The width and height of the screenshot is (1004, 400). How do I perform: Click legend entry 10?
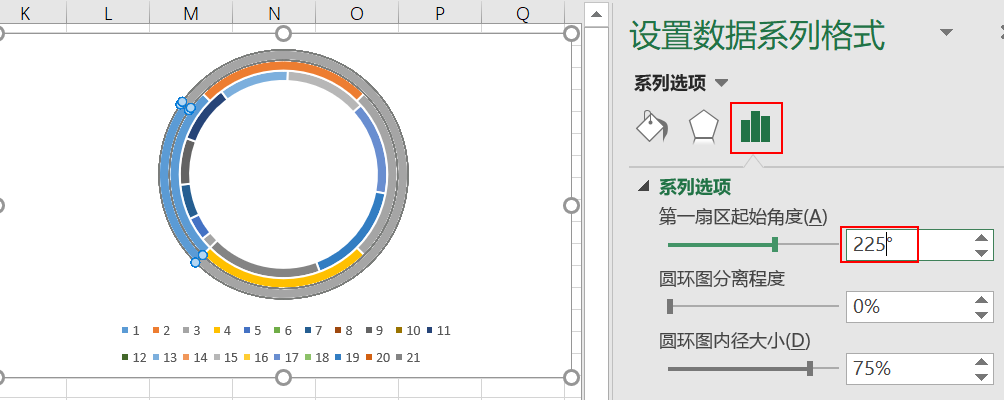pyautogui.click(x=408, y=330)
